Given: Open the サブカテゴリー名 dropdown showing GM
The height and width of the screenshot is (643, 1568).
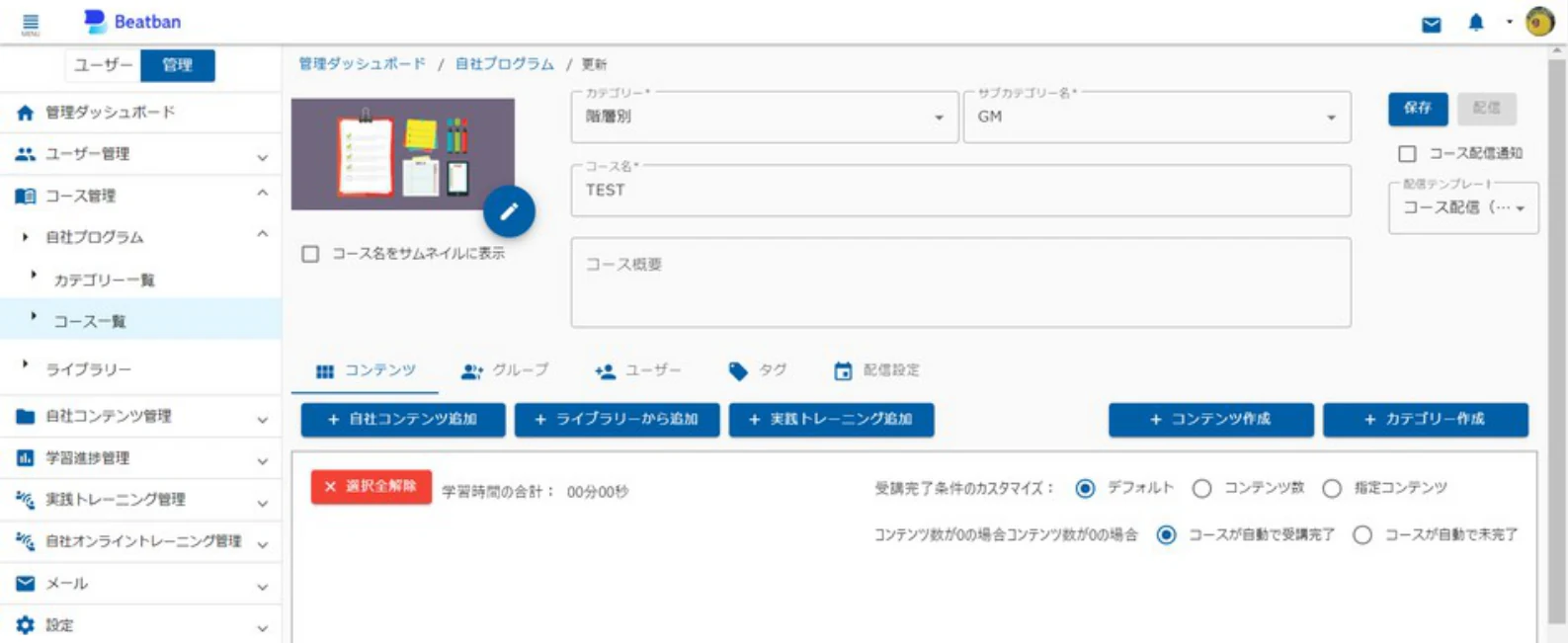Looking at the screenshot, I should (x=1157, y=117).
